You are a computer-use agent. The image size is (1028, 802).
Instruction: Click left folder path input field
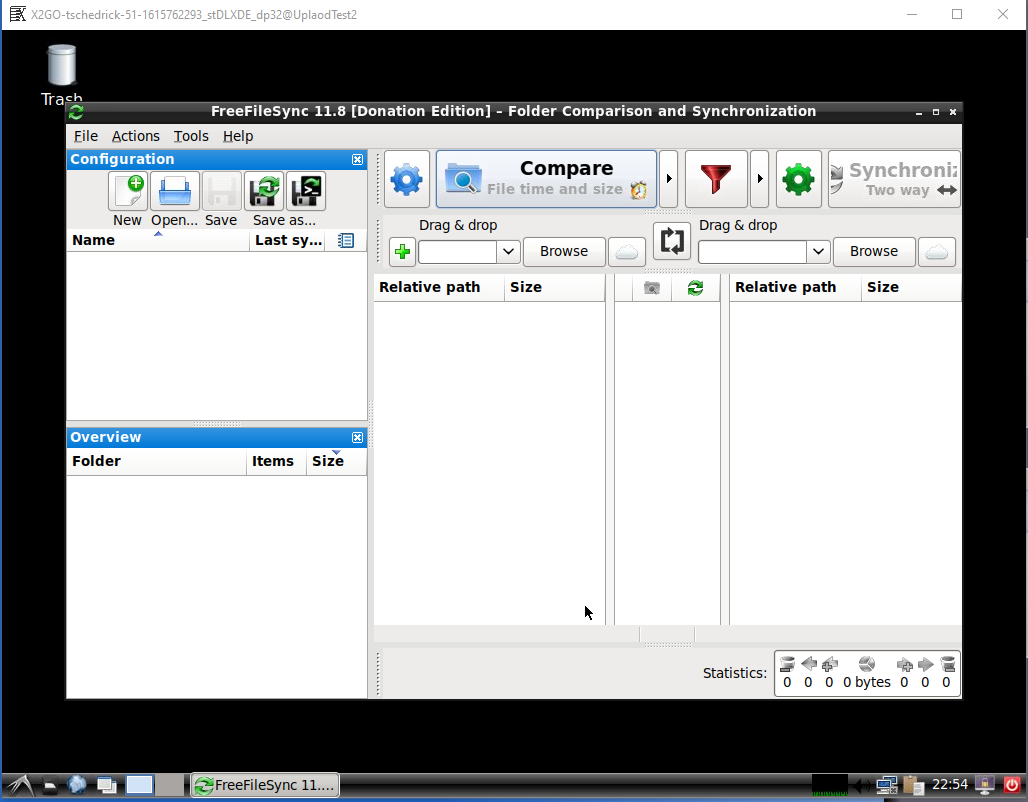pos(458,252)
